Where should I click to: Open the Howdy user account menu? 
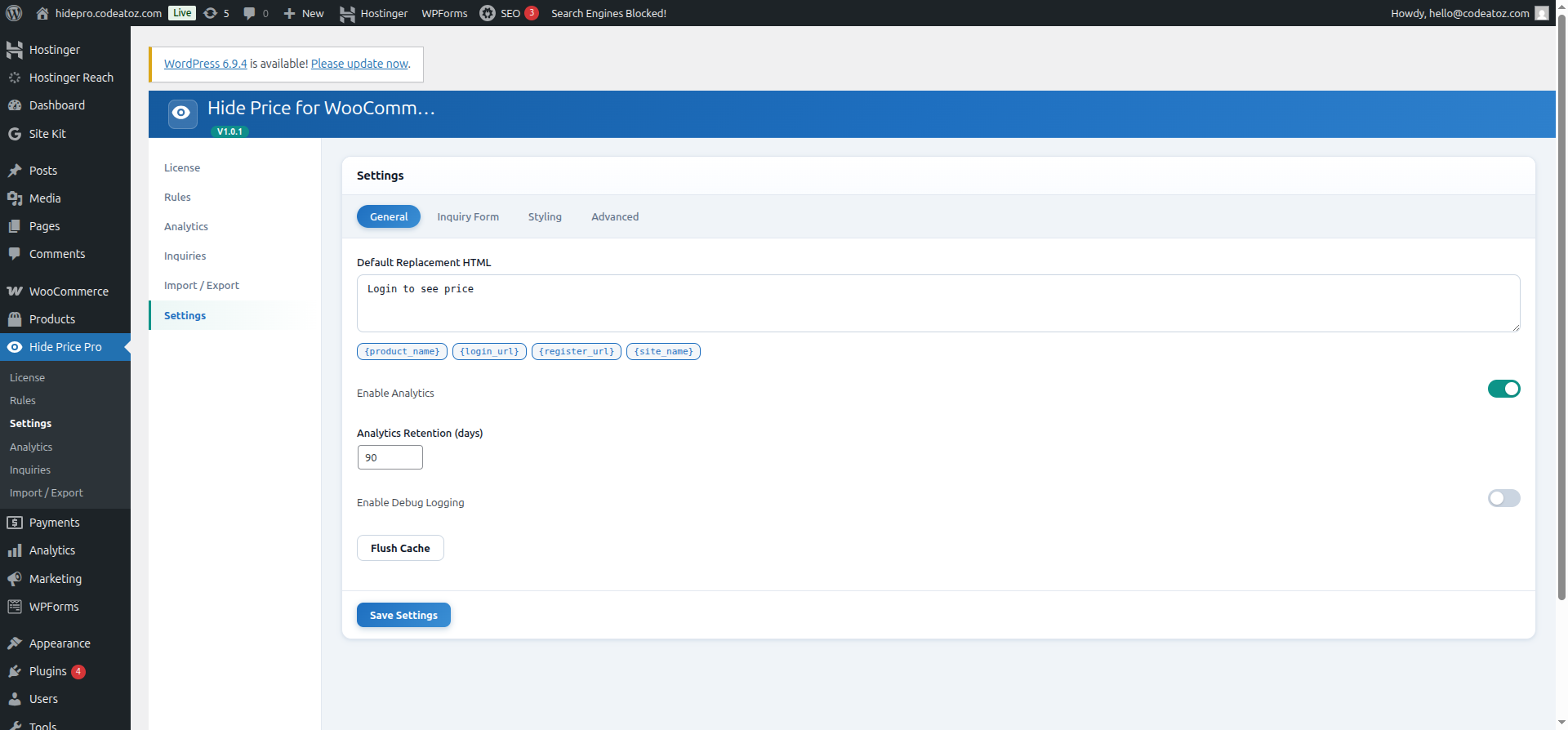click(x=1469, y=13)
